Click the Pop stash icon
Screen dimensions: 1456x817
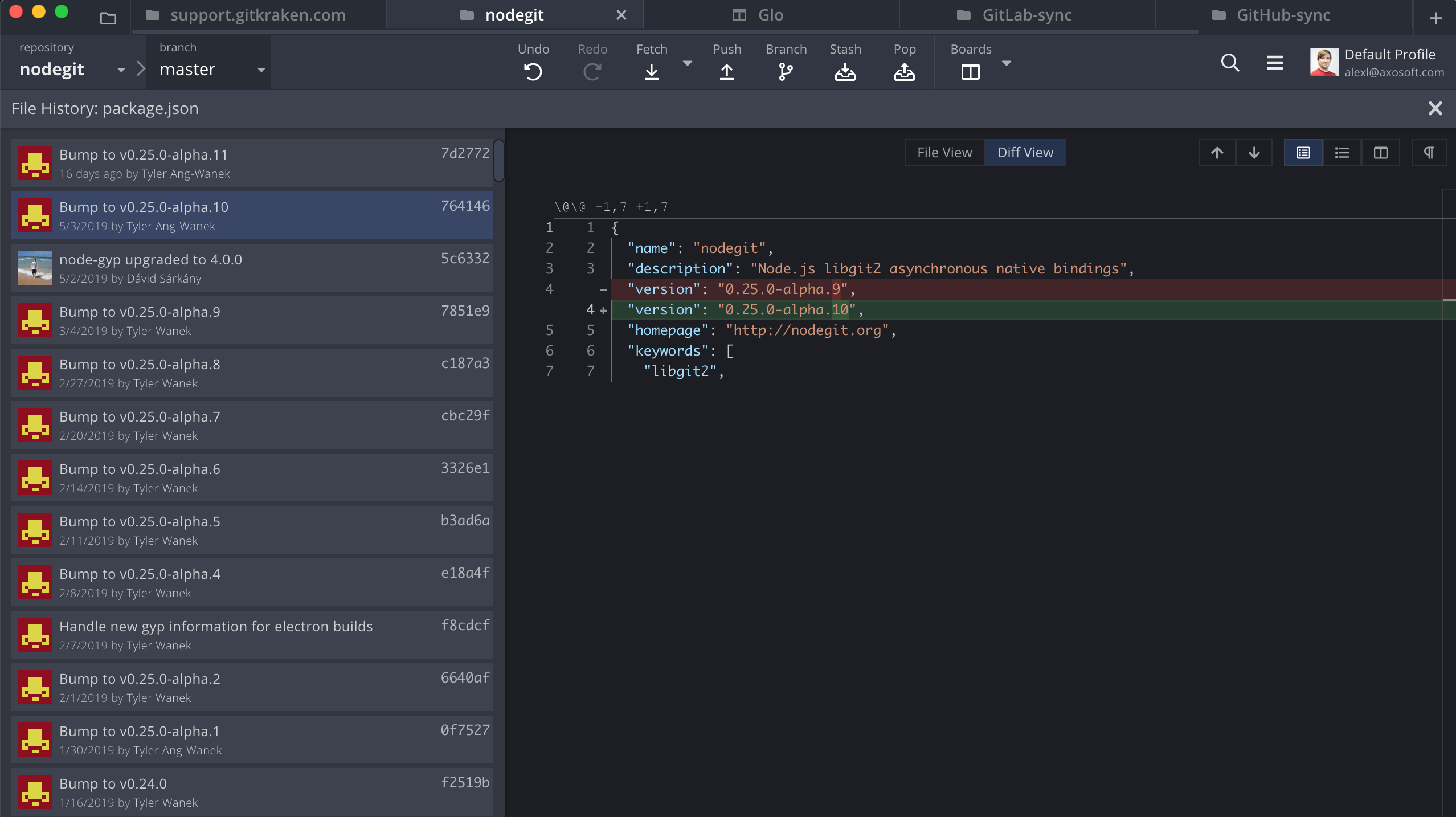[905, 72]
